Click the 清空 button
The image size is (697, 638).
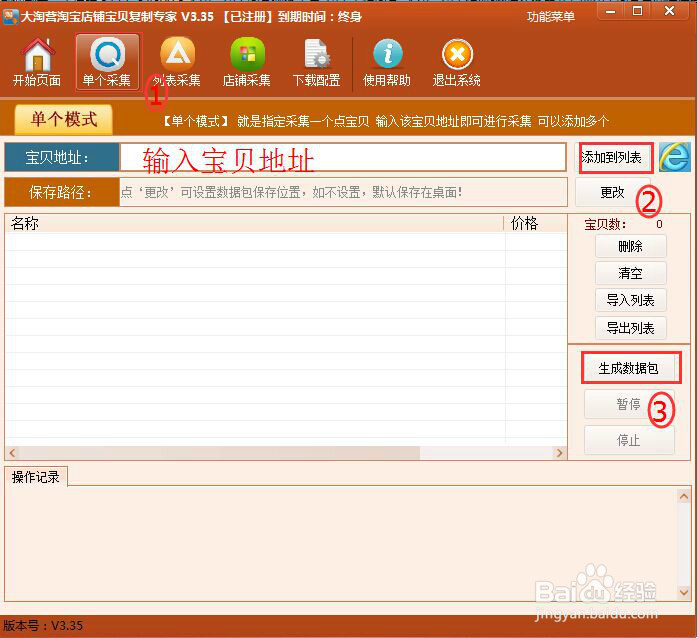click(631, 273)
